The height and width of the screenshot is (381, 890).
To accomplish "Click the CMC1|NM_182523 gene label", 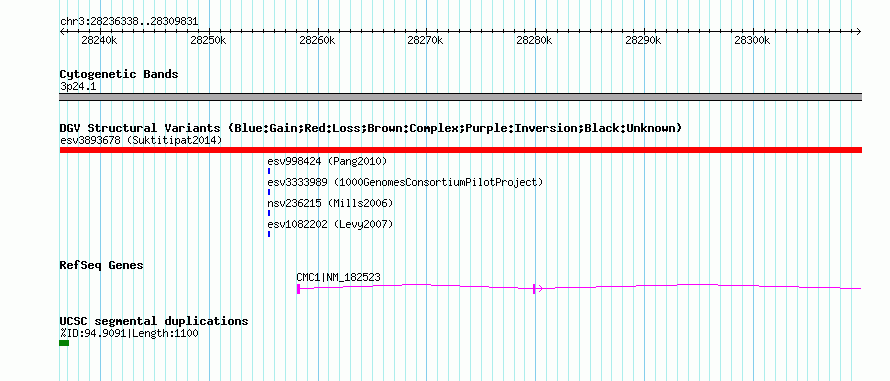I will tap(338, 277).
